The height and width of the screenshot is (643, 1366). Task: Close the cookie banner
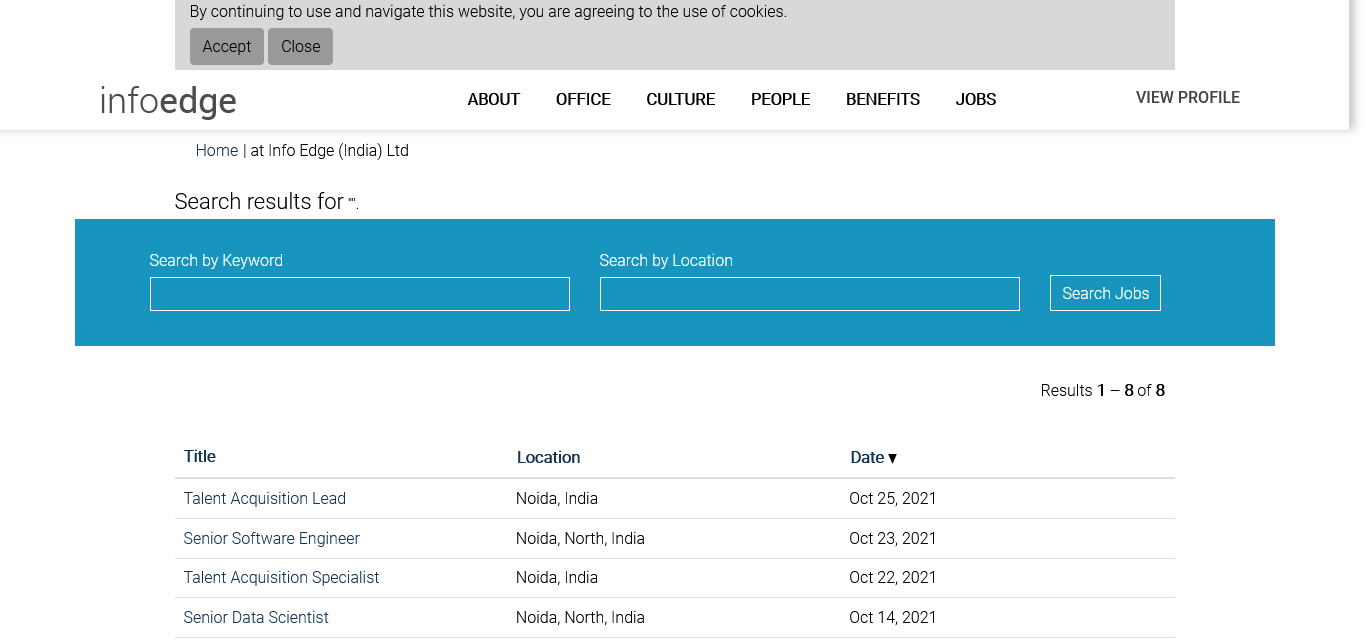coord(300,47)
